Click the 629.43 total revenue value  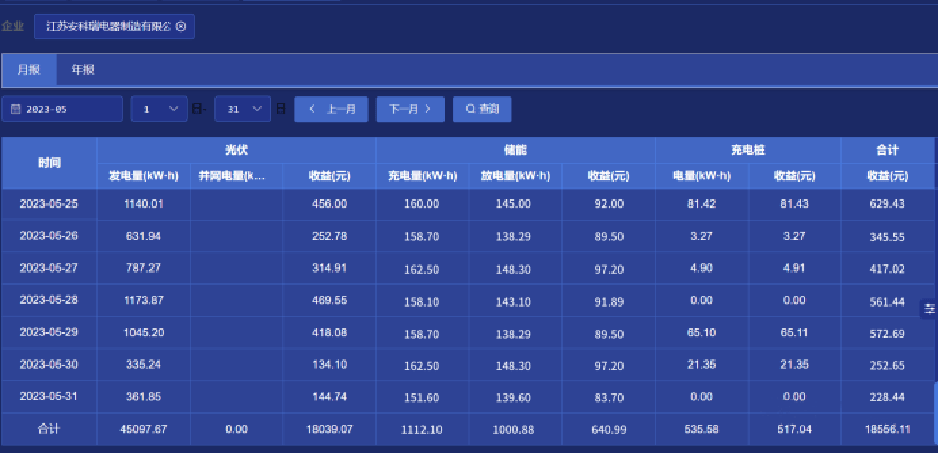(887, 204)
